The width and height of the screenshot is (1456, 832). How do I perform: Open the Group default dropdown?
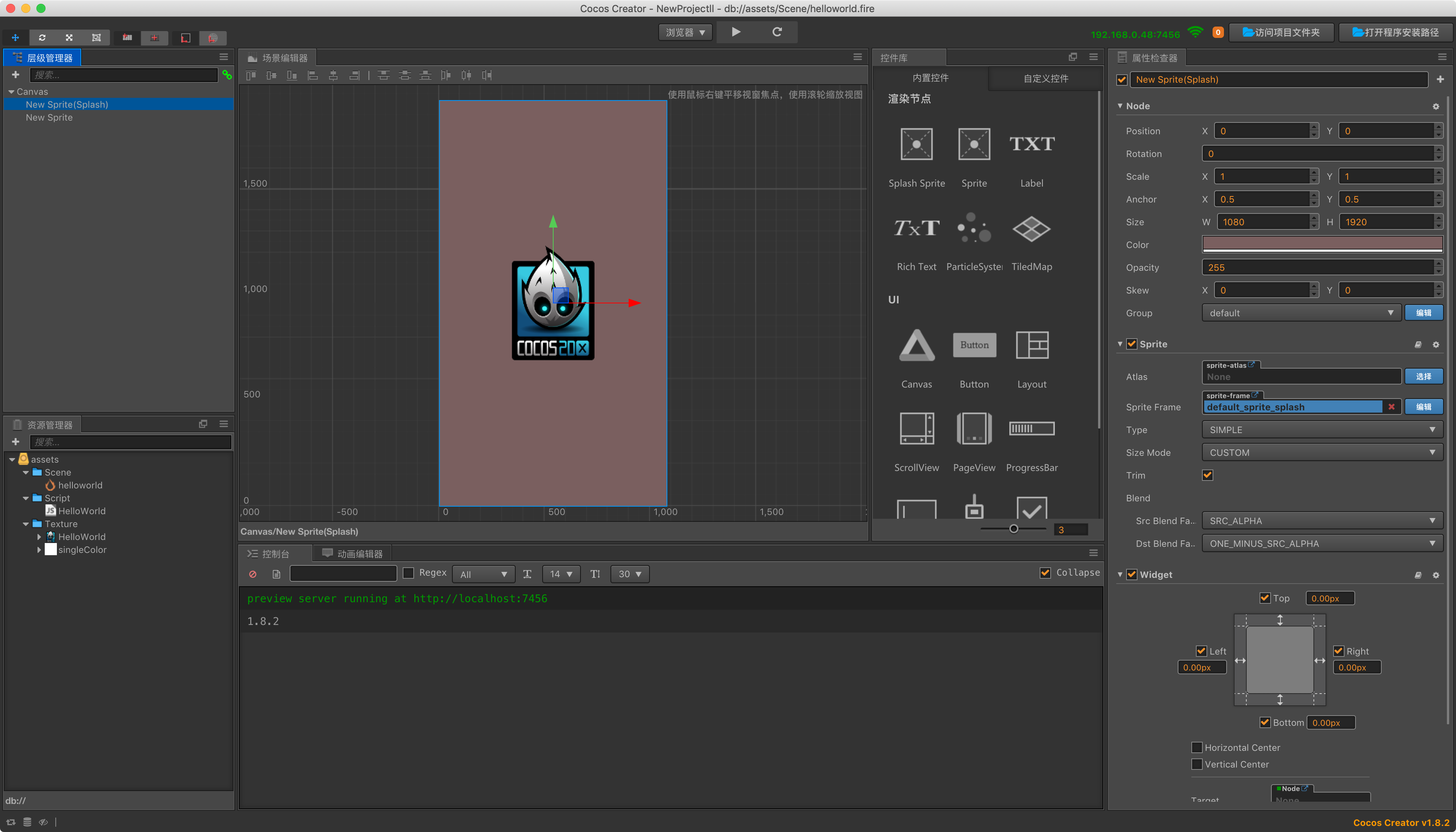1301,313
